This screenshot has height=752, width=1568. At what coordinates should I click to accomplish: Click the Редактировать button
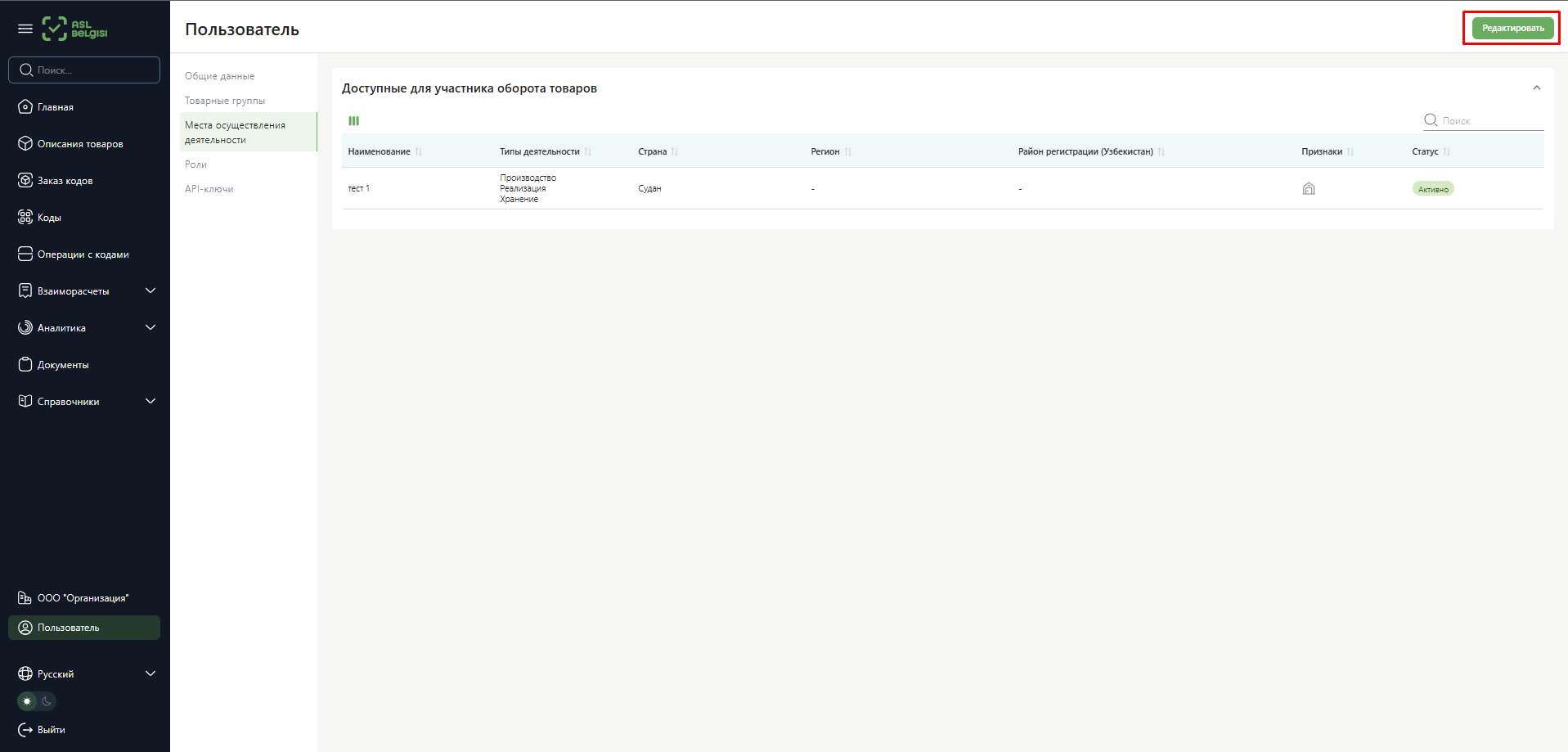(x=1512, y=28)
